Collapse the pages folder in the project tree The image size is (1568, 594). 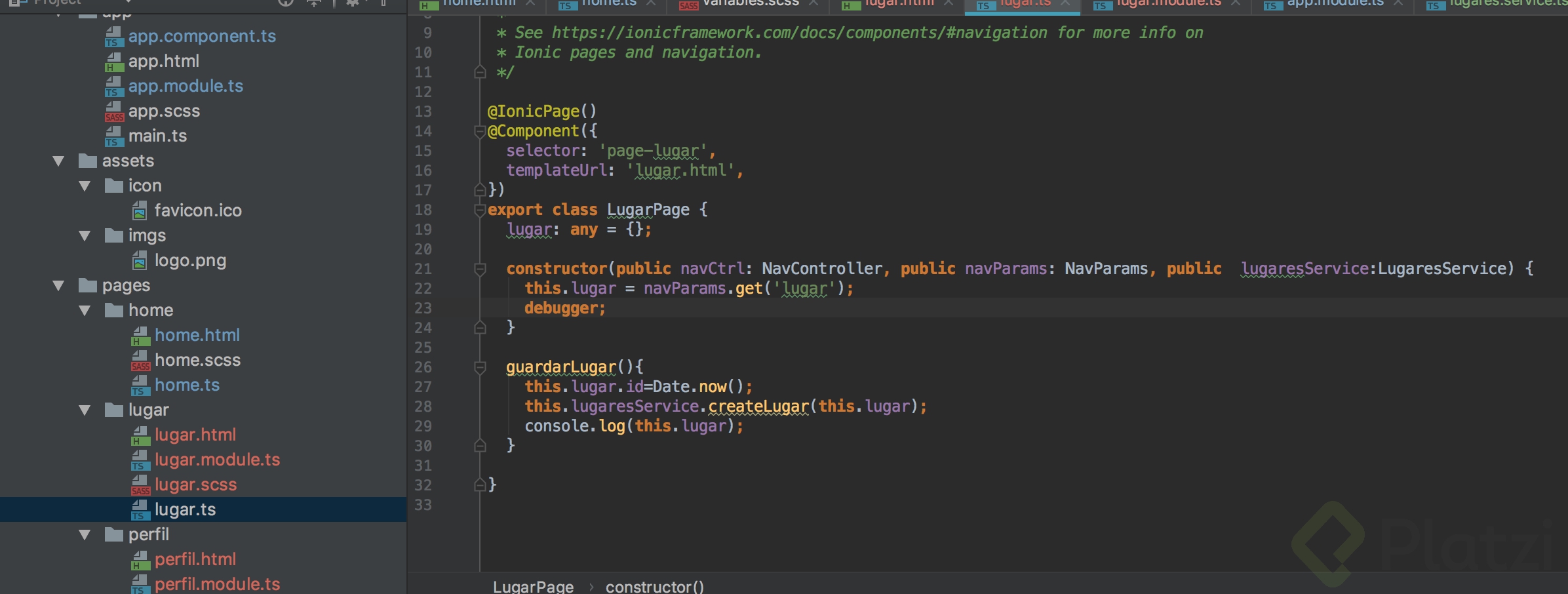(x=58, y=286)
